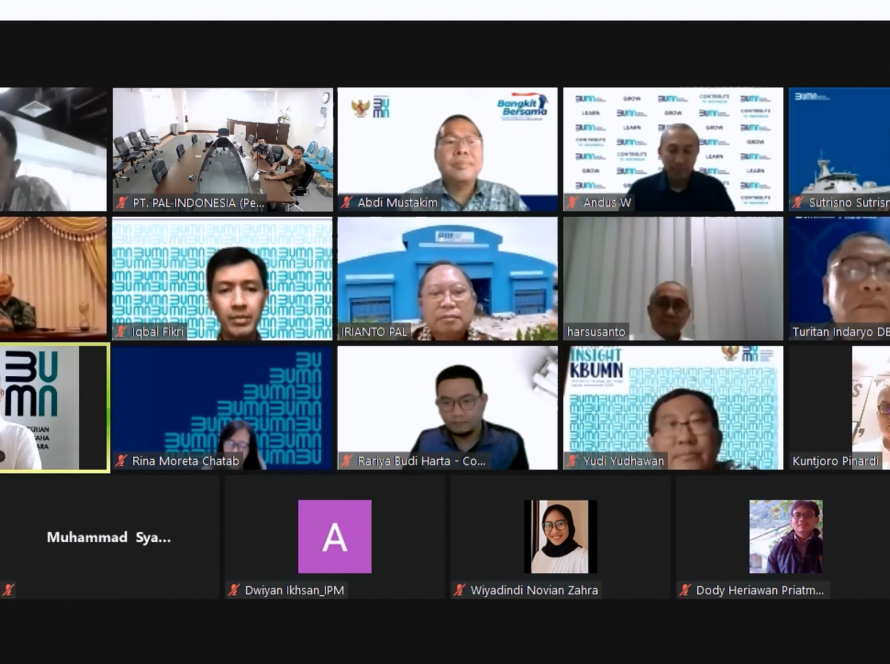
Task: Select the highlighted active speaker BUMN tile
Action: point(54,407)
